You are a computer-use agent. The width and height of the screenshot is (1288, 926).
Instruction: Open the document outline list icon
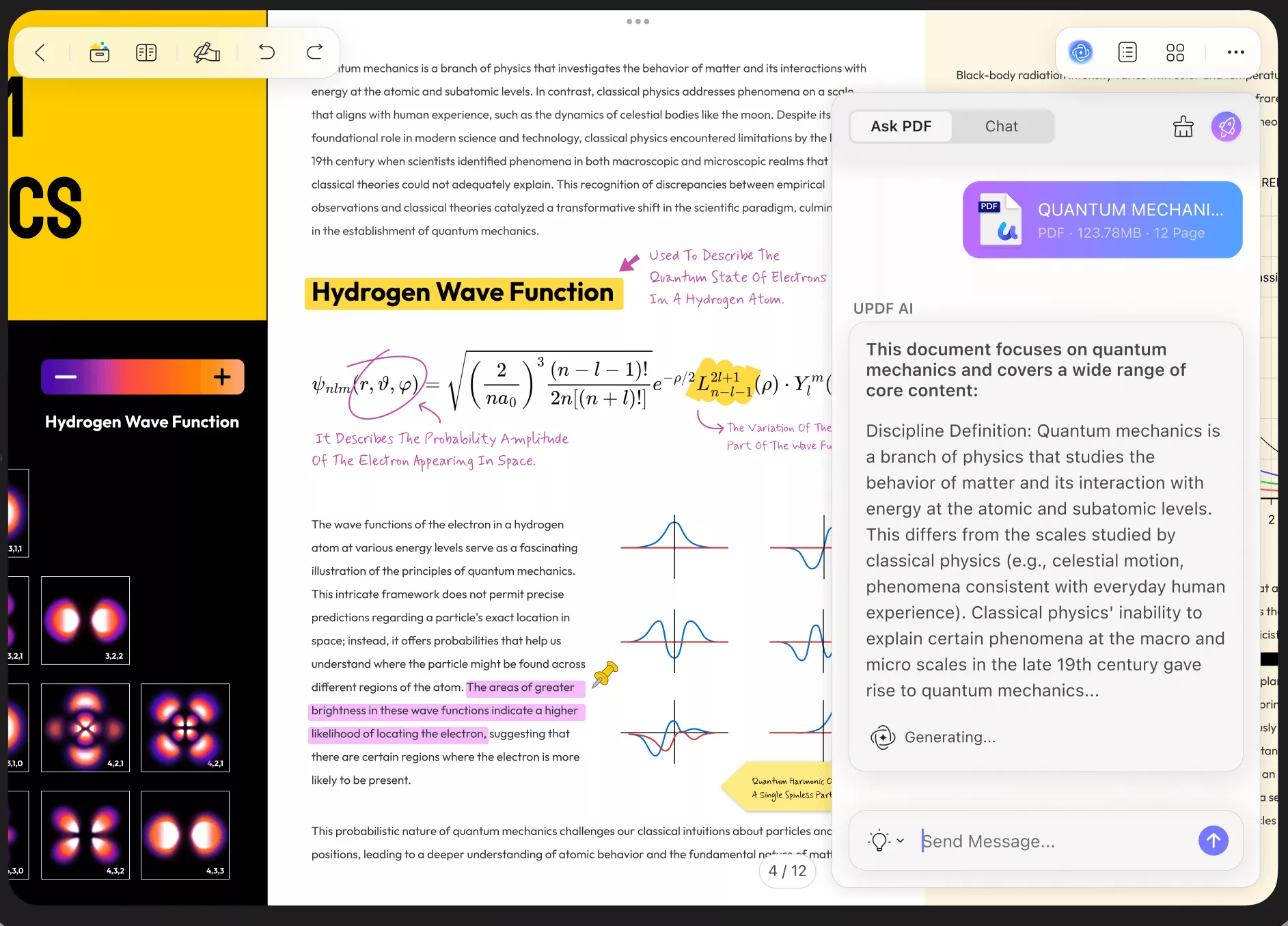[1127, 52]
